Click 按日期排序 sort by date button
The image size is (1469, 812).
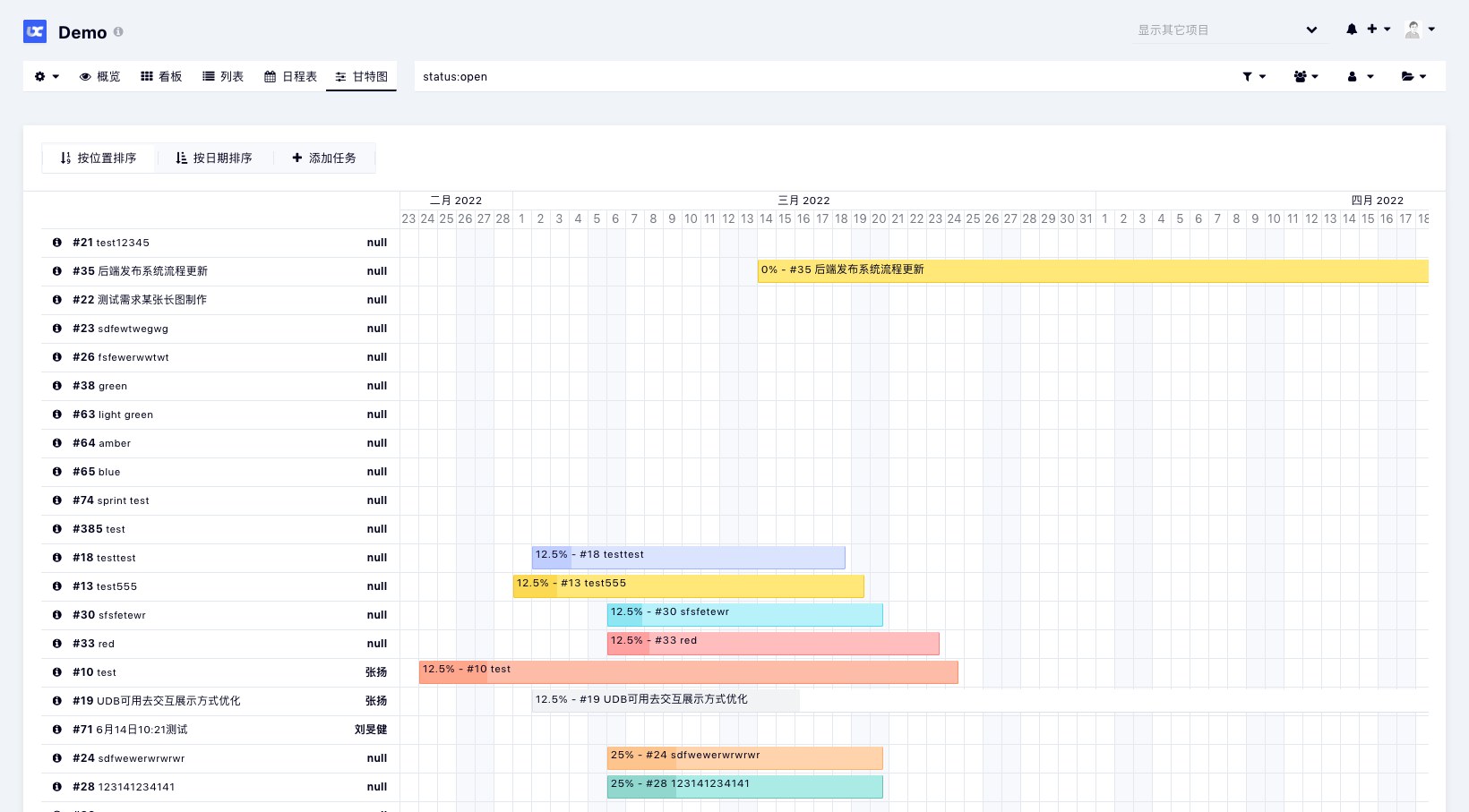click(x=214, y=158)
